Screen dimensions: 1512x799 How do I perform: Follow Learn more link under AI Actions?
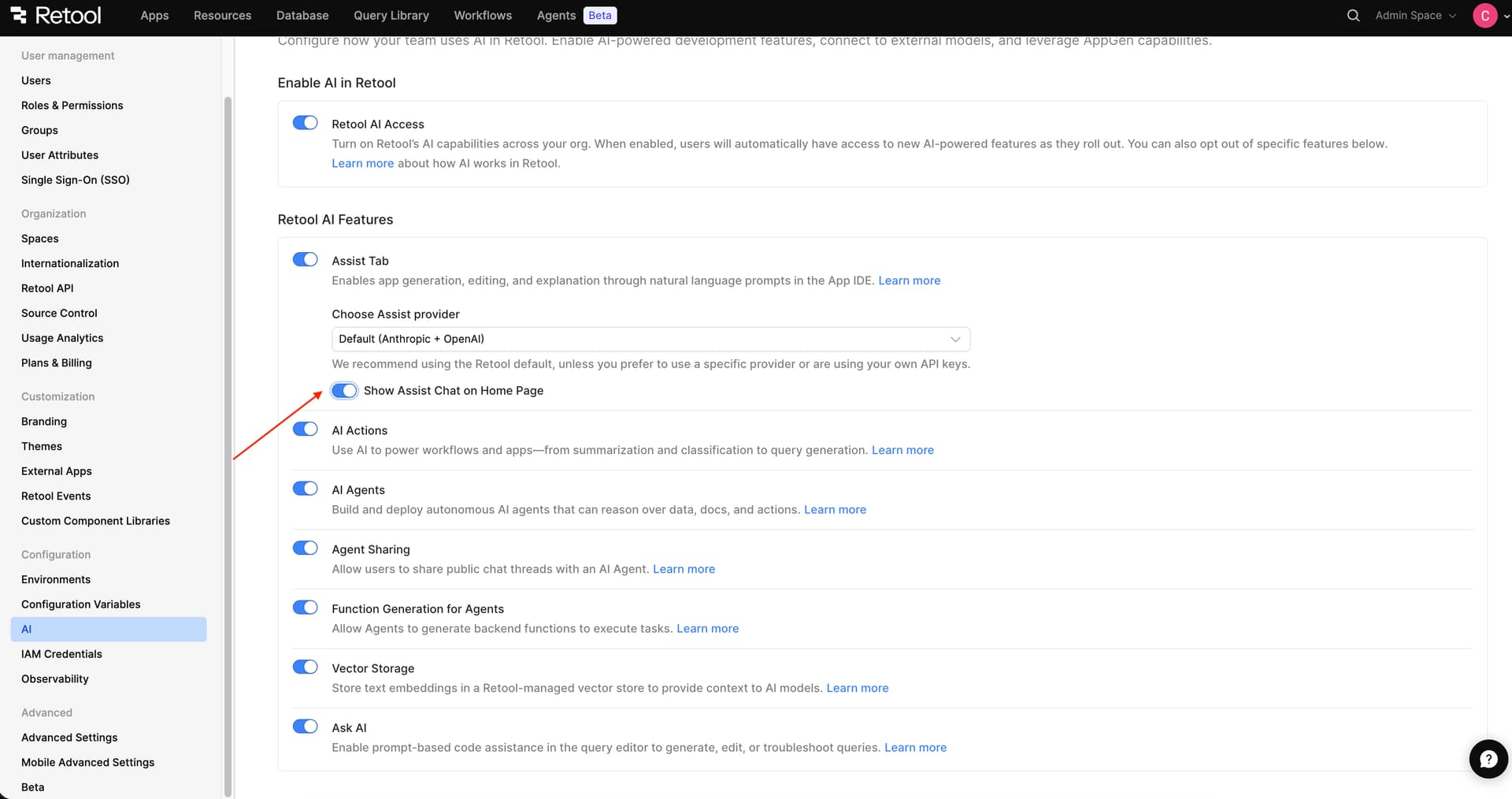902,450
